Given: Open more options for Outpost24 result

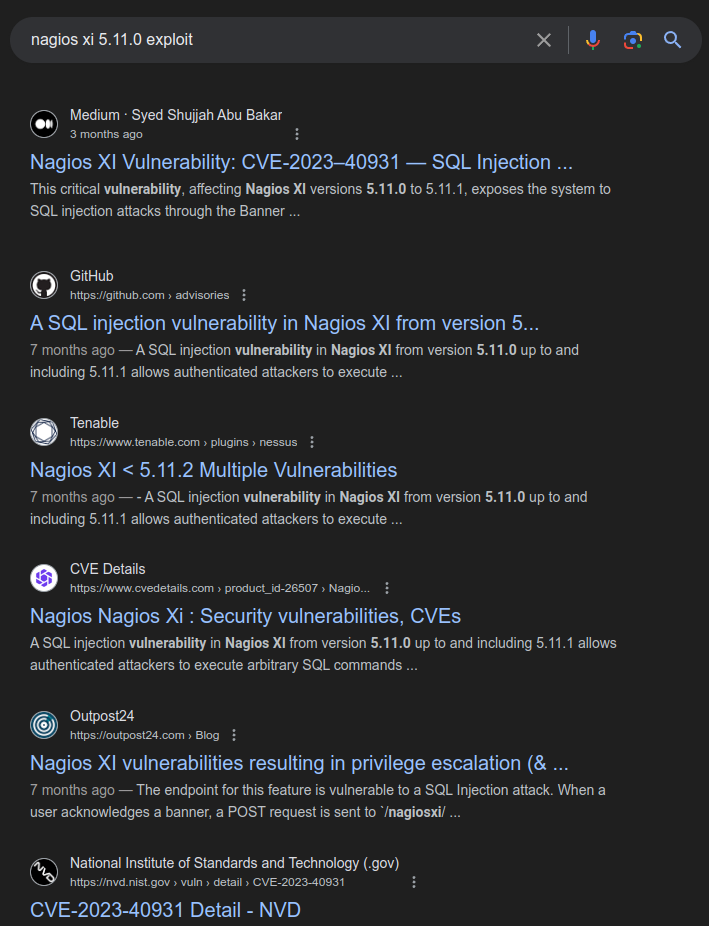Looking at the screenshot, I should [234, 735].
